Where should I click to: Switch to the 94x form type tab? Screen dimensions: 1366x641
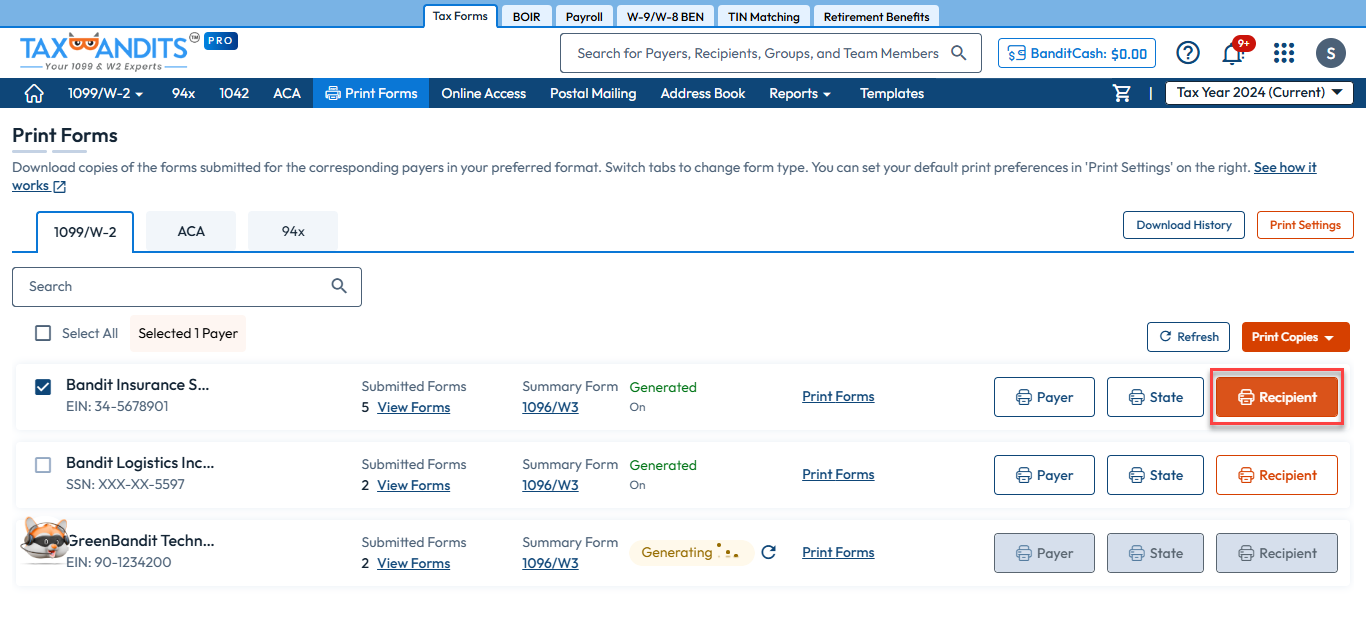point(293,231)
